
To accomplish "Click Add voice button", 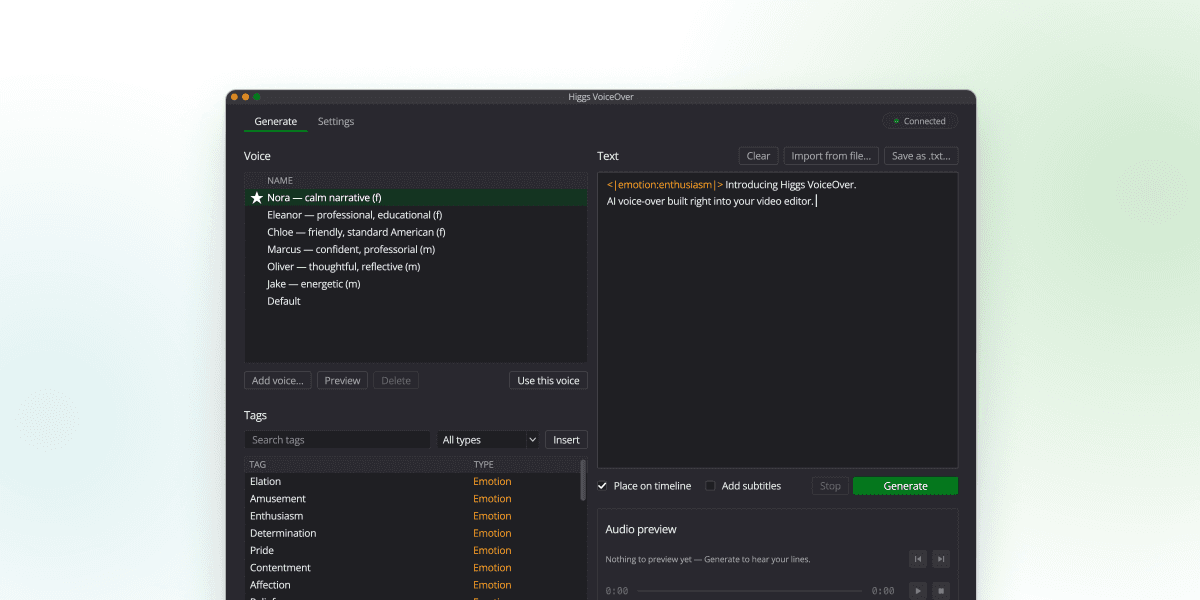I will click(x=277, y=381).
